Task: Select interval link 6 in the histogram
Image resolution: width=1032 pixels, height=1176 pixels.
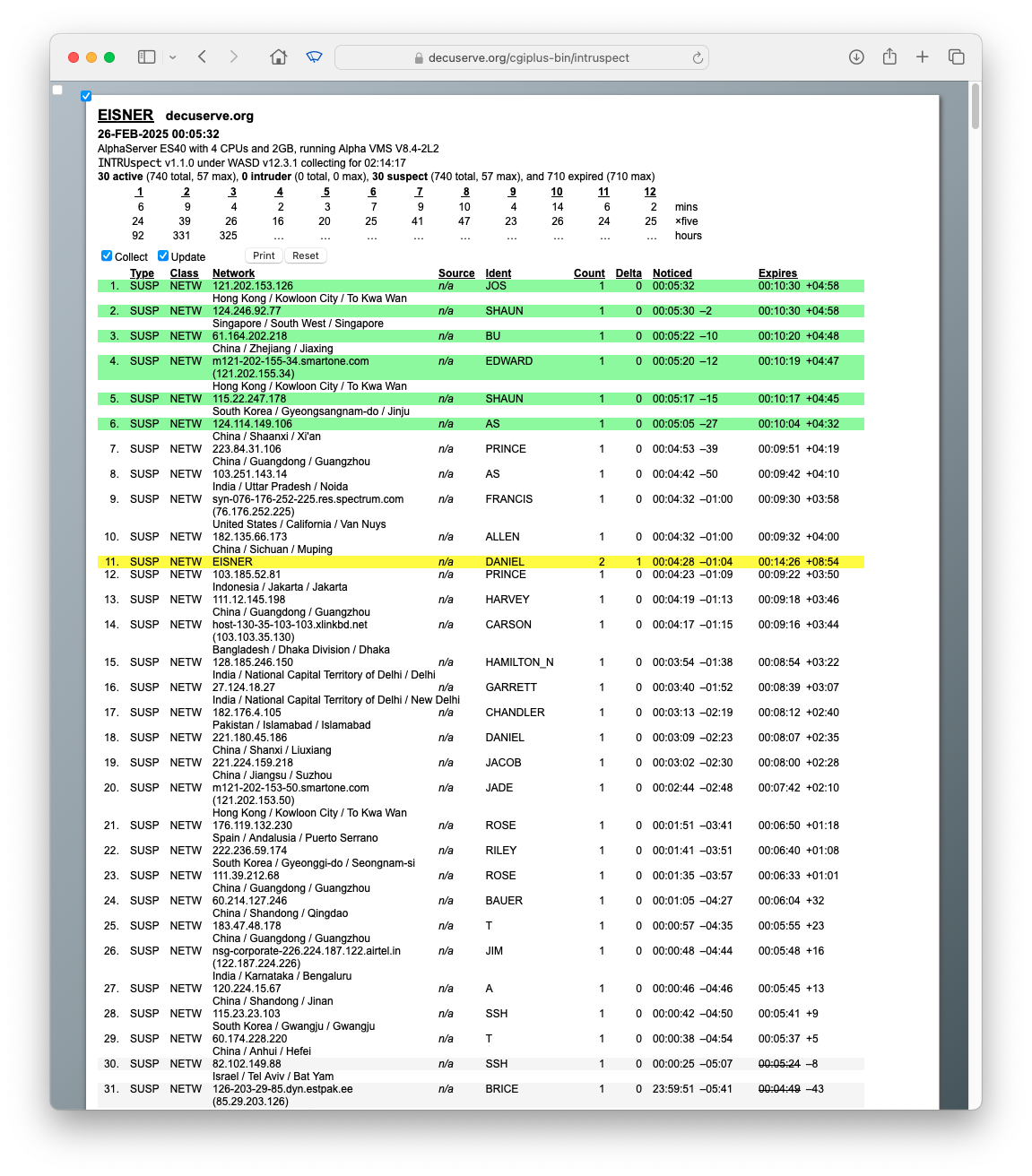Action: click(372, 192)
